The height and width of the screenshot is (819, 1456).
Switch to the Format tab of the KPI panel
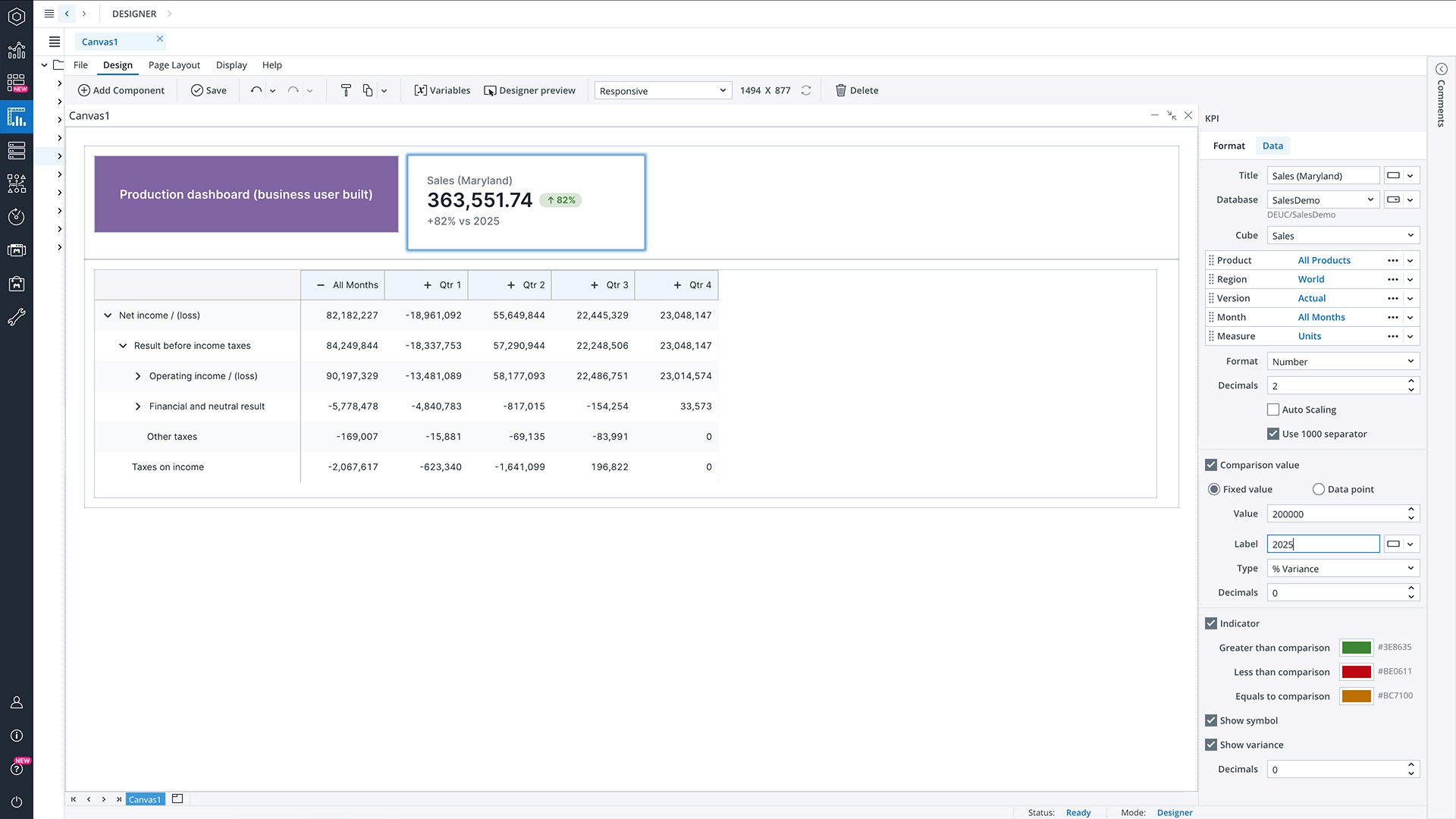click(1228, 146)
